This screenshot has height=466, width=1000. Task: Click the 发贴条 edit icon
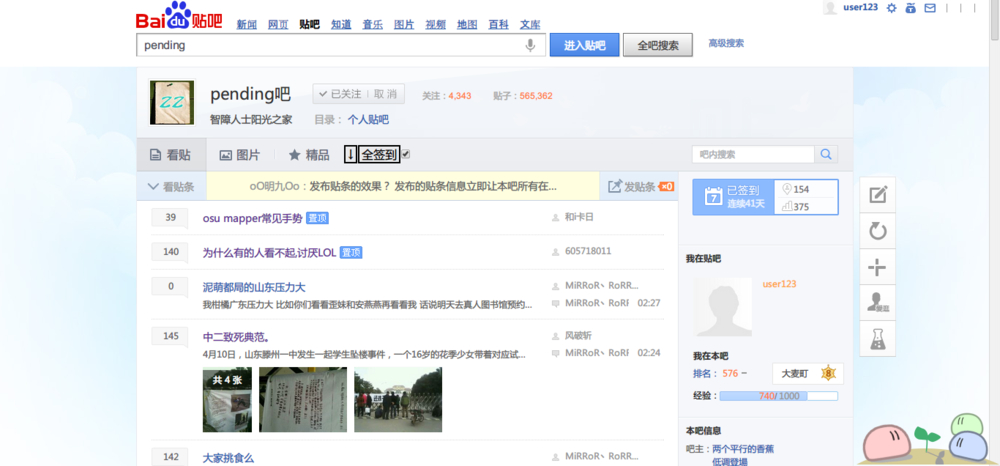point(615,186)
